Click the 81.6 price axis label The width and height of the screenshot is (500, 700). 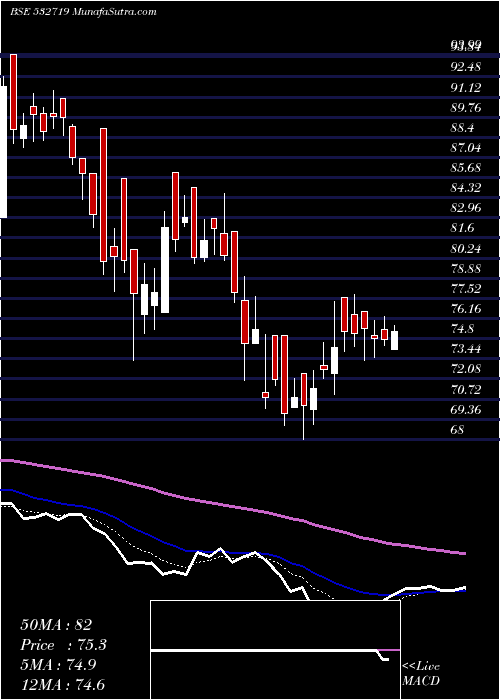click(x=462, y=228)
